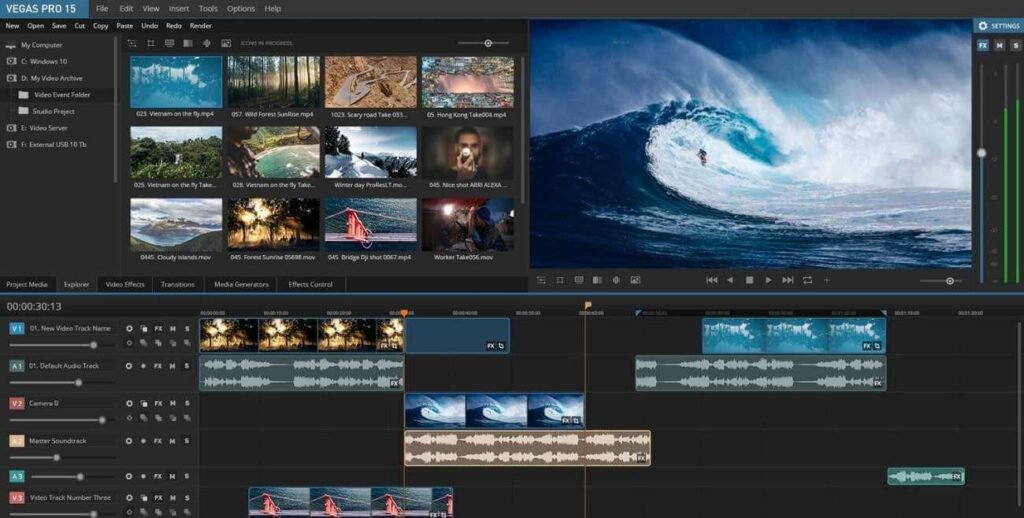Click the split-view icon below the video preview
This screenshot has height=518, width=1024.
597,280
